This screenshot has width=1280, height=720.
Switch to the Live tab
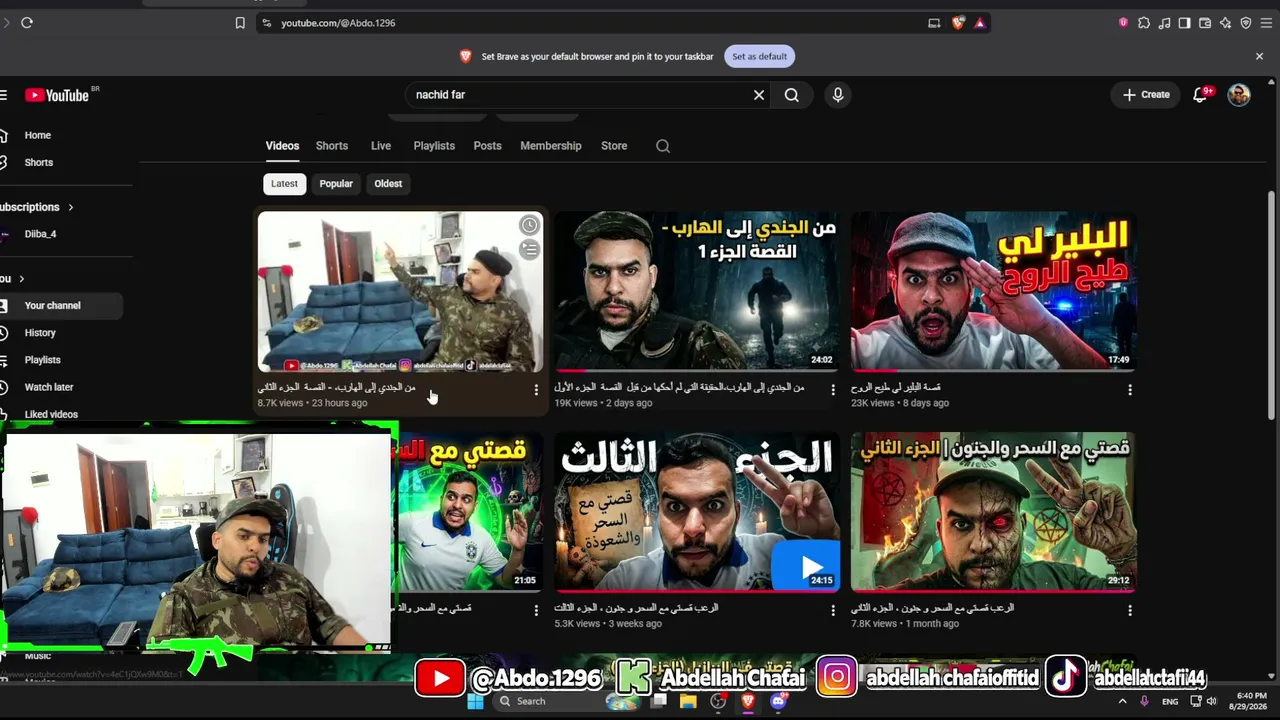(381, 146)
